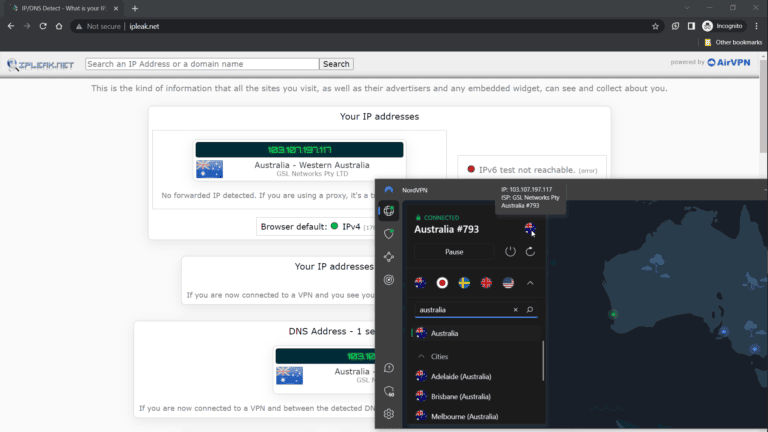This screenshot has height=432, width=768.
Task: Click the NordVPN server list scrollbar
Action: tap(543, 361)
